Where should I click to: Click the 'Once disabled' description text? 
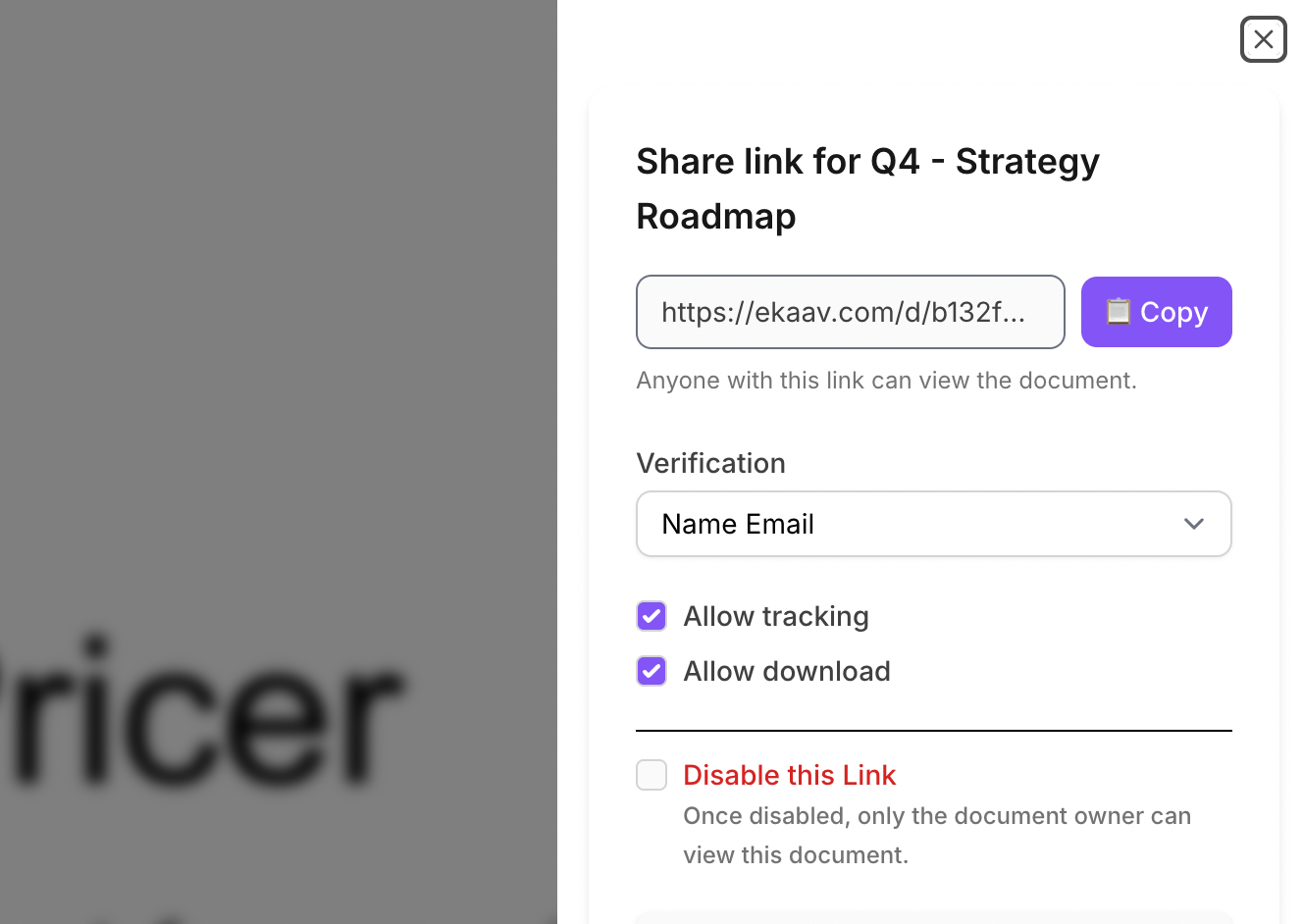[936, 835]
